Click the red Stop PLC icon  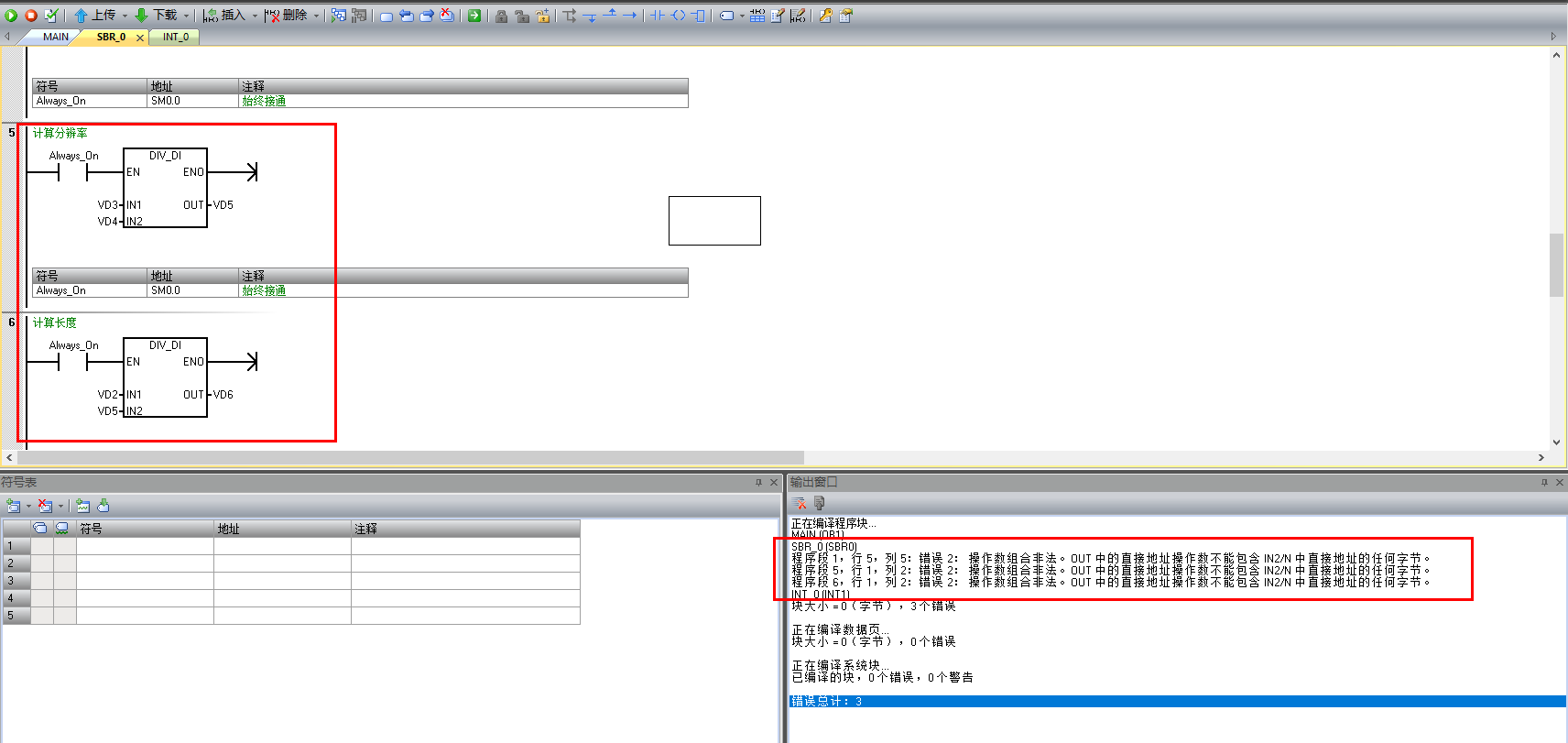[31, 16]
